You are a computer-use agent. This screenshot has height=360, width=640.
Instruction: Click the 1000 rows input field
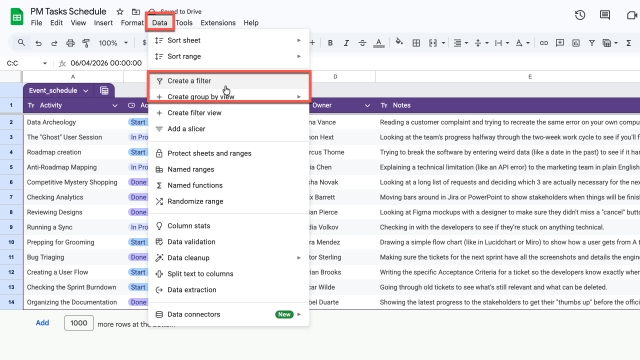coord(79,323)
